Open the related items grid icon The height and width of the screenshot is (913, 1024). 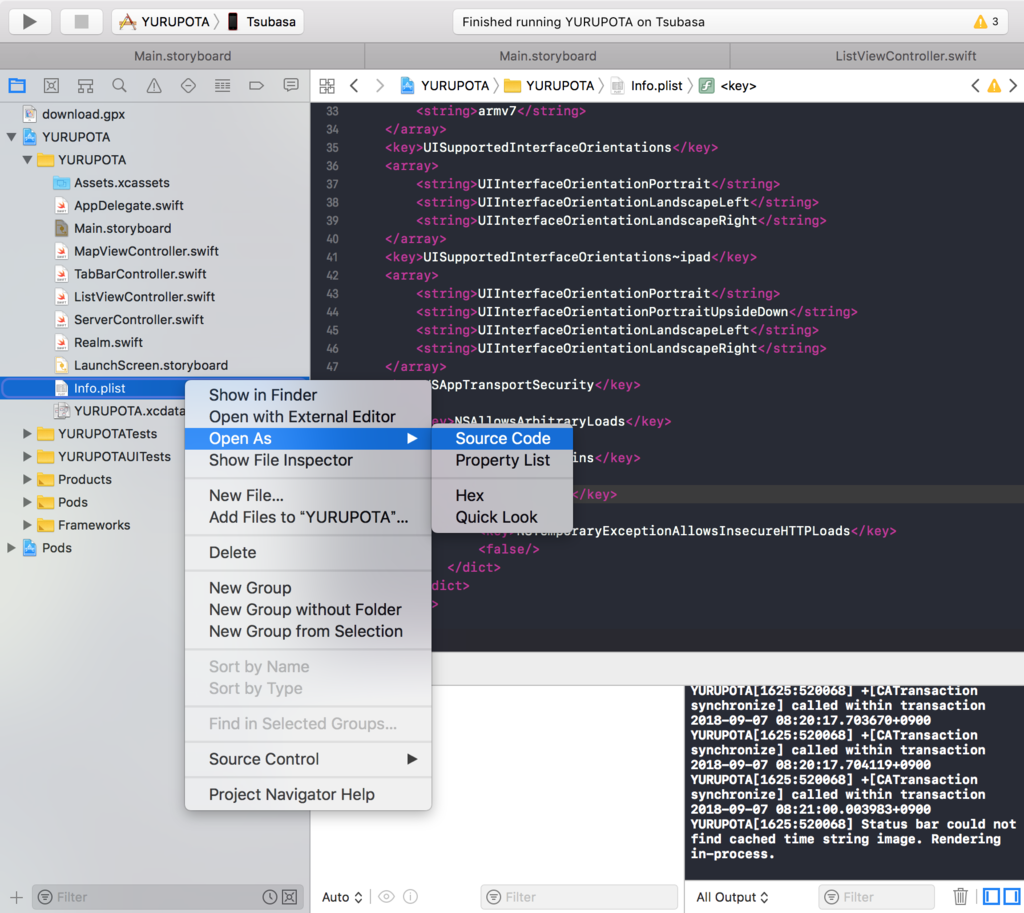[327, 86]
